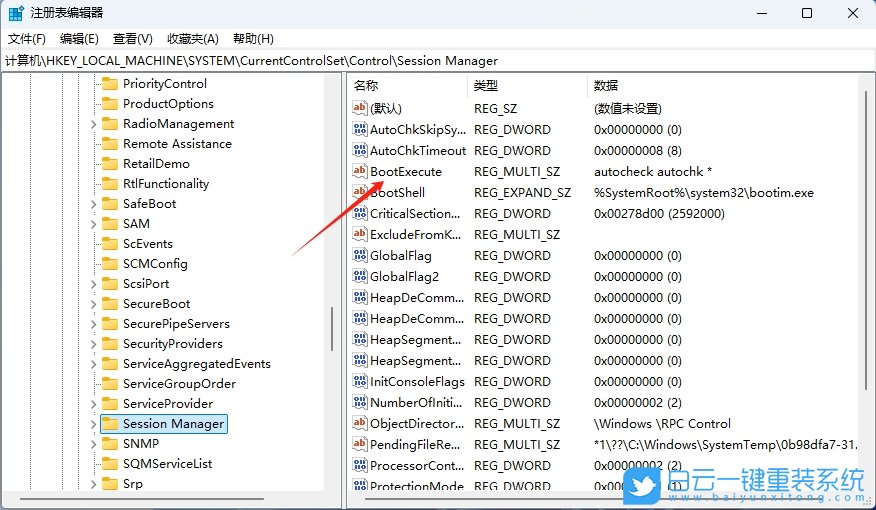Click the ProcessorCont... DWORD icon
This screenshot has height=510, width=876.
360,465
